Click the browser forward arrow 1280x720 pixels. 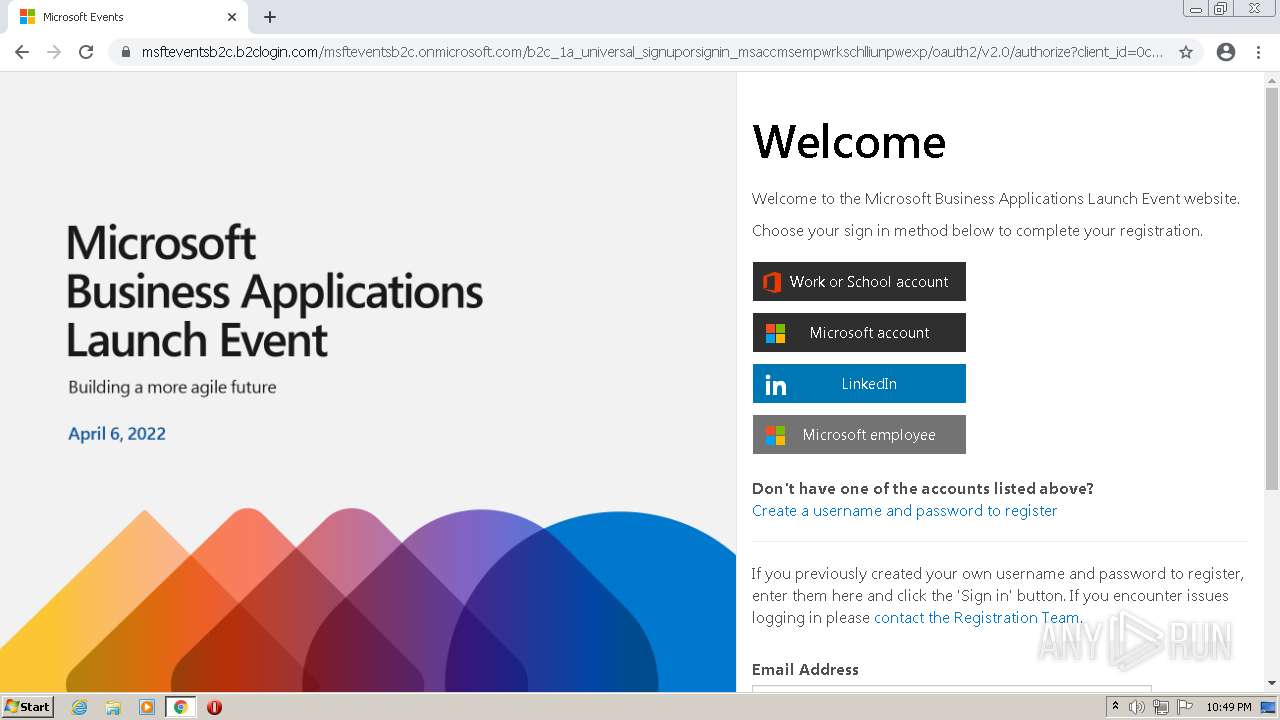coord(54,52)
